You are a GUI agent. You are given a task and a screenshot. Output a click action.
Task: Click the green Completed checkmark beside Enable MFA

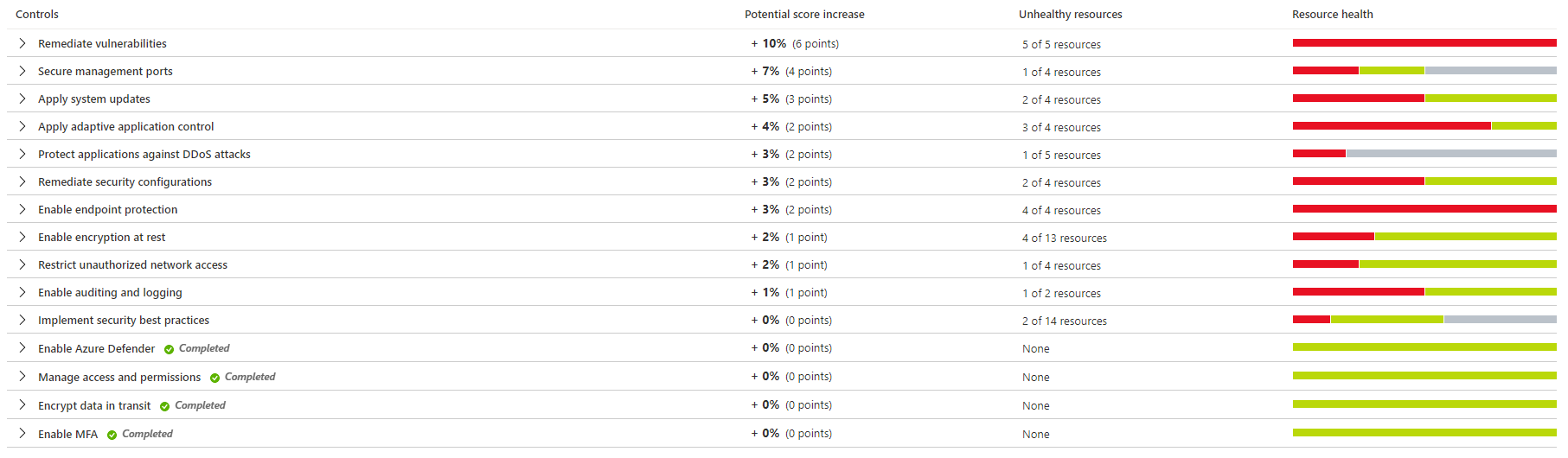click(x=112, y=435)
